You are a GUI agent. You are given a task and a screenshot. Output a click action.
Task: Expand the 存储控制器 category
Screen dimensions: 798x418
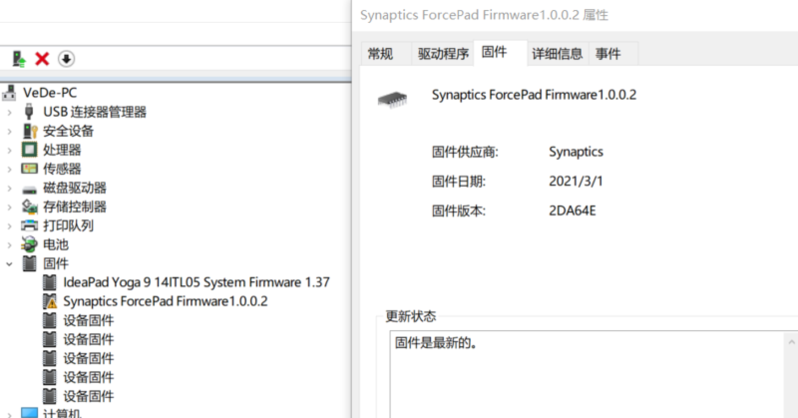(x=10, y=206)
